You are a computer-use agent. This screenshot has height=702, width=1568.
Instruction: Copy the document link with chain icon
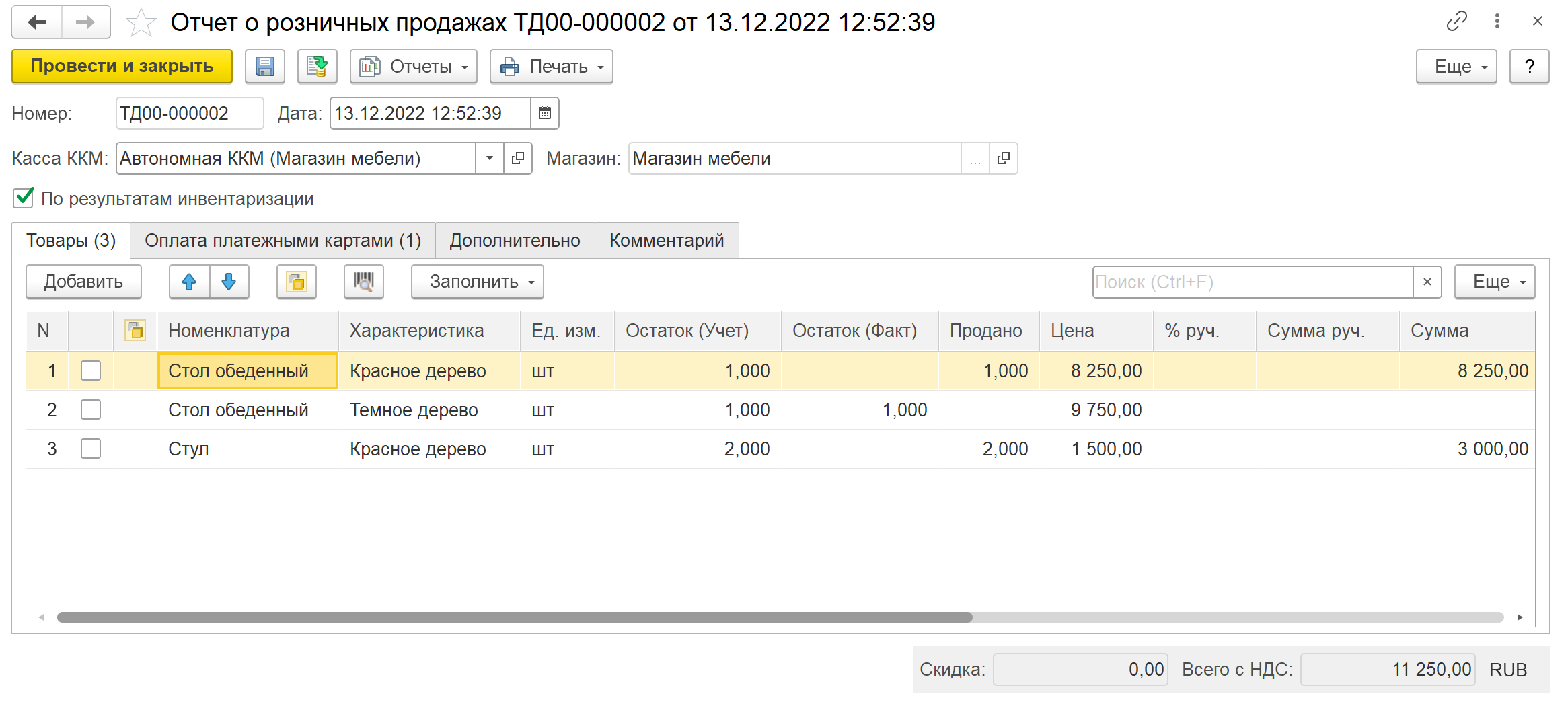click(1456, 22)
